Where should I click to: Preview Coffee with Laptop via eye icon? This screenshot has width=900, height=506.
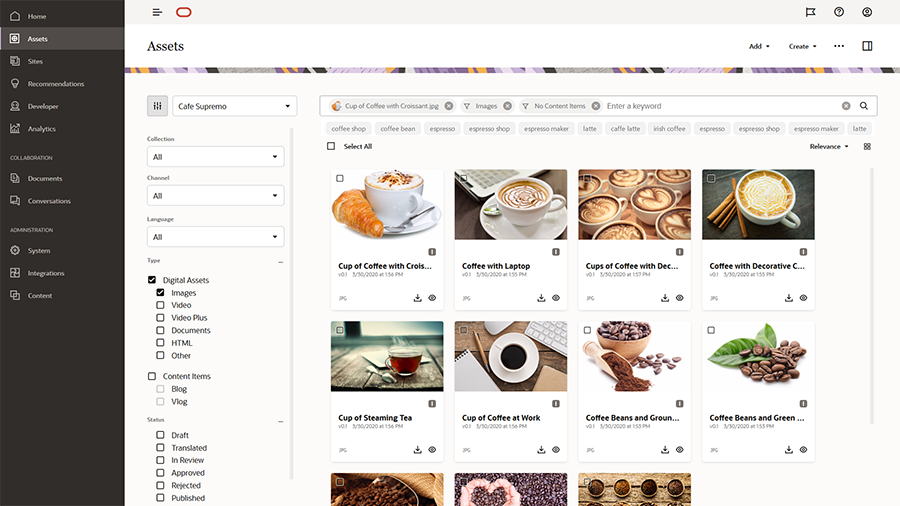(x=556, y=298)
